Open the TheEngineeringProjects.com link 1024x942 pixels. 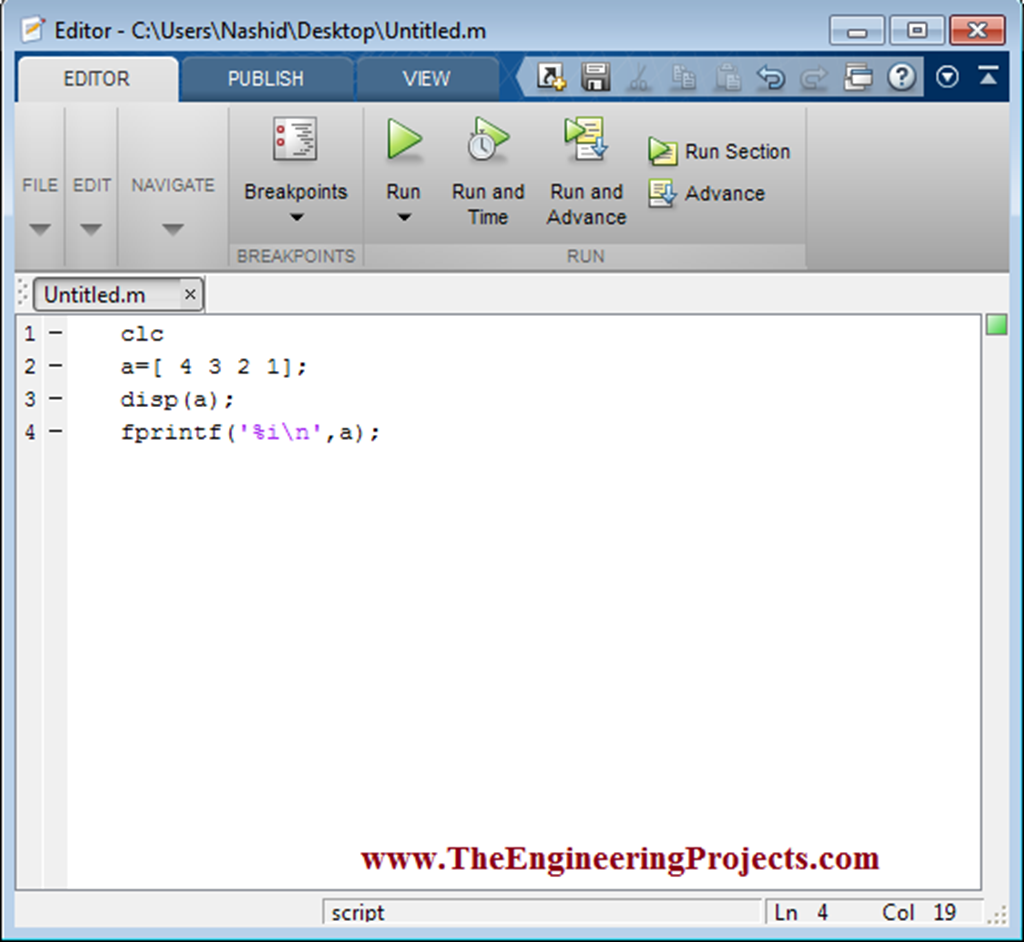point(620,858)
